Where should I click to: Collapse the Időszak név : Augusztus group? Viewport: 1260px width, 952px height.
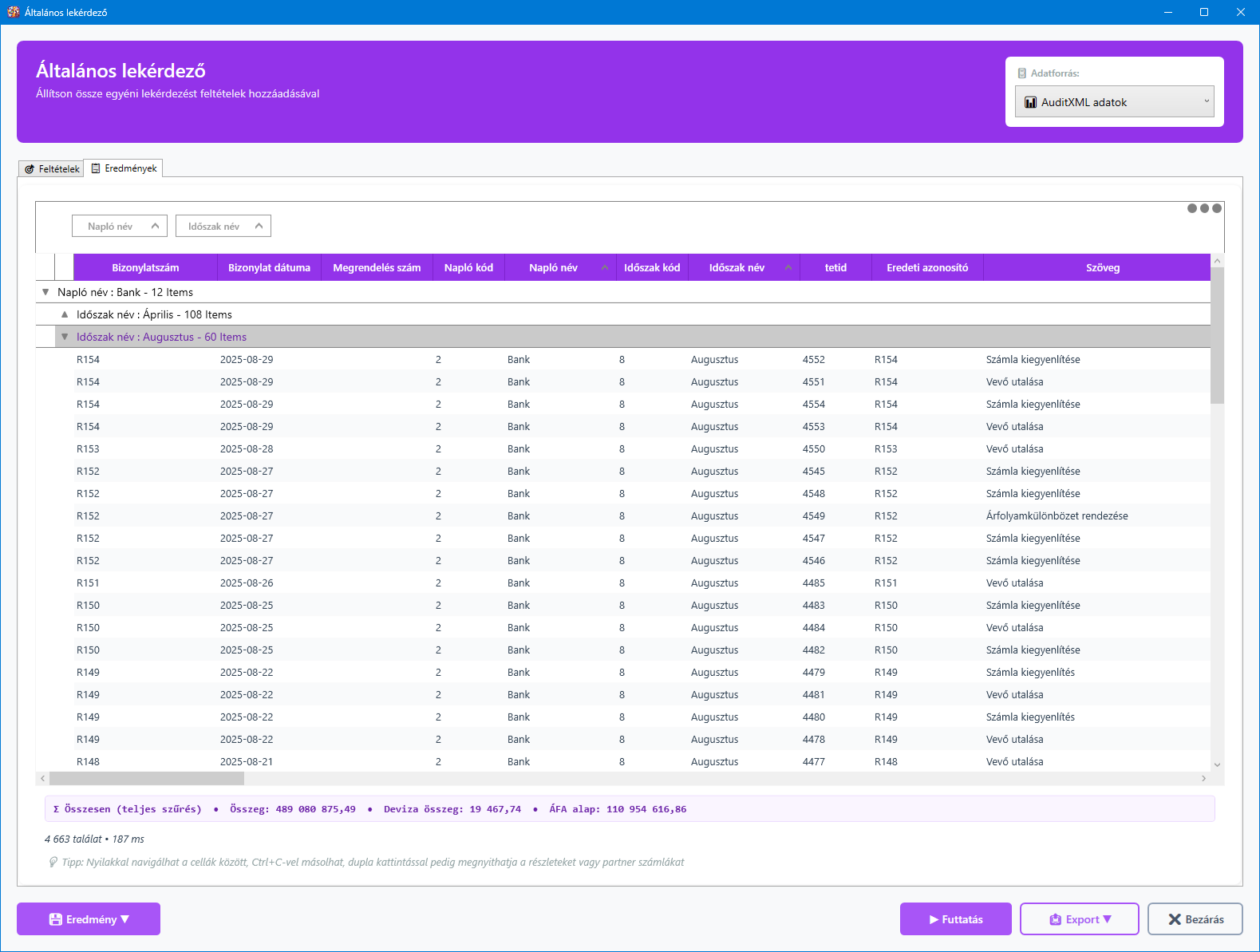pyautogui.click(x=65, y=337)
